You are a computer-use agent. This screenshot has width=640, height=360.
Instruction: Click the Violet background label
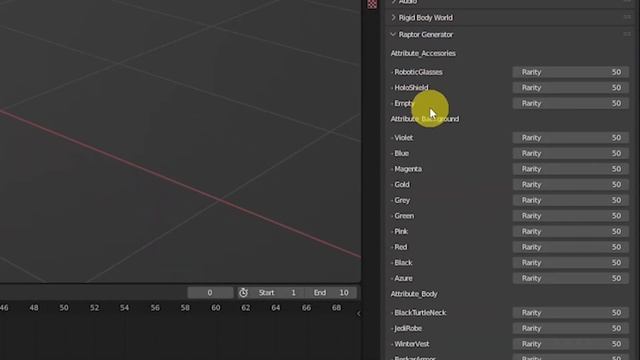pos(403,138)
